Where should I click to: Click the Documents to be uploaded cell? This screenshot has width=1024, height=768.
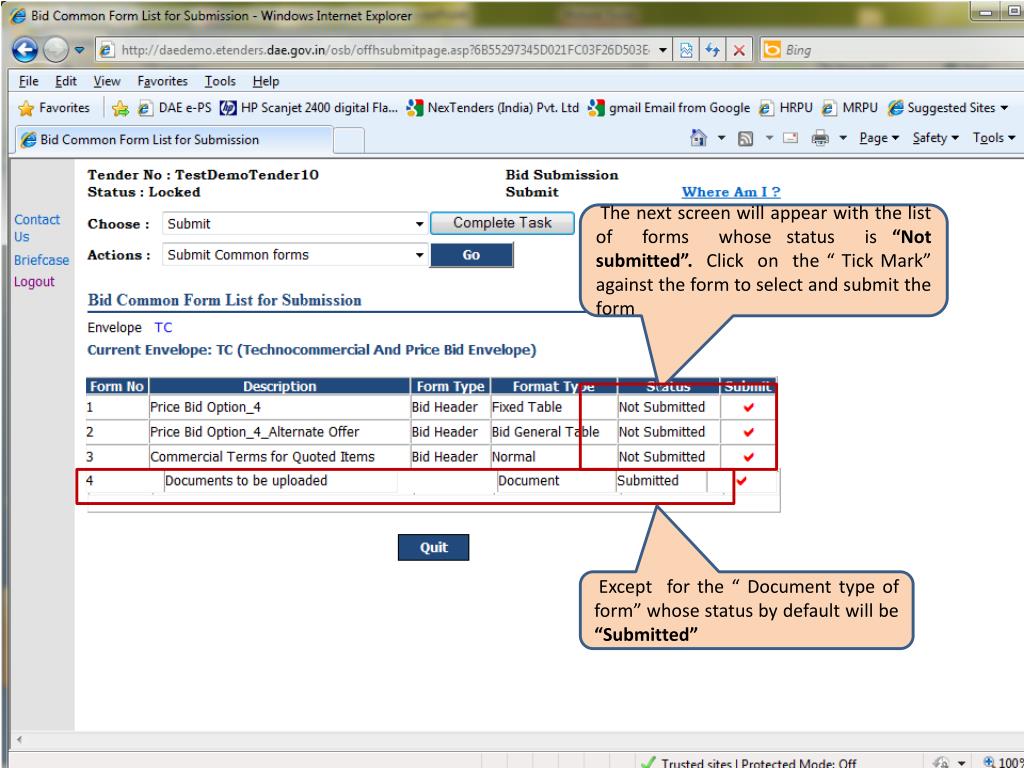(281, 481)
